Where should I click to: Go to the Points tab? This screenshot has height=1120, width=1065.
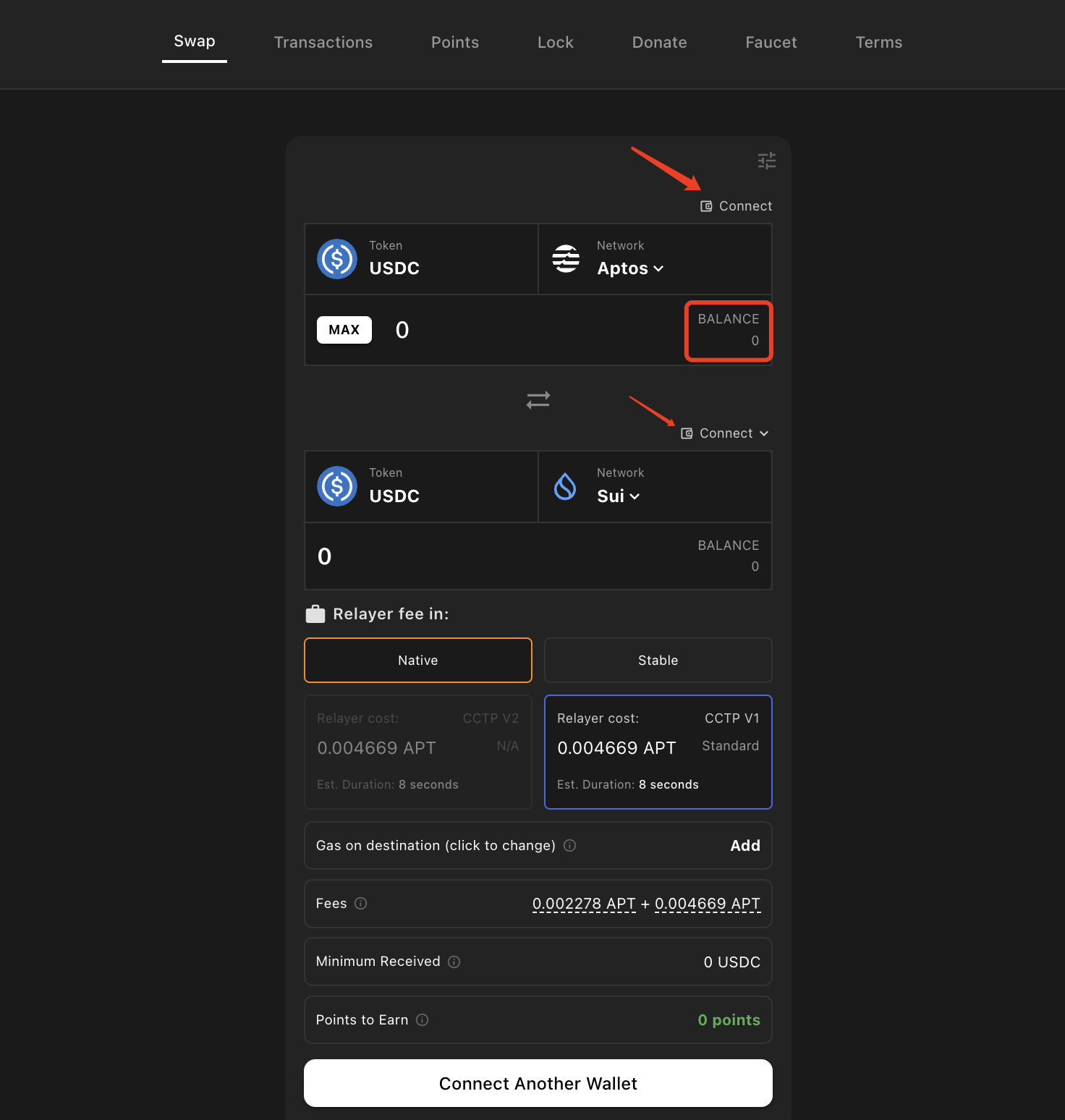(455, 42)
